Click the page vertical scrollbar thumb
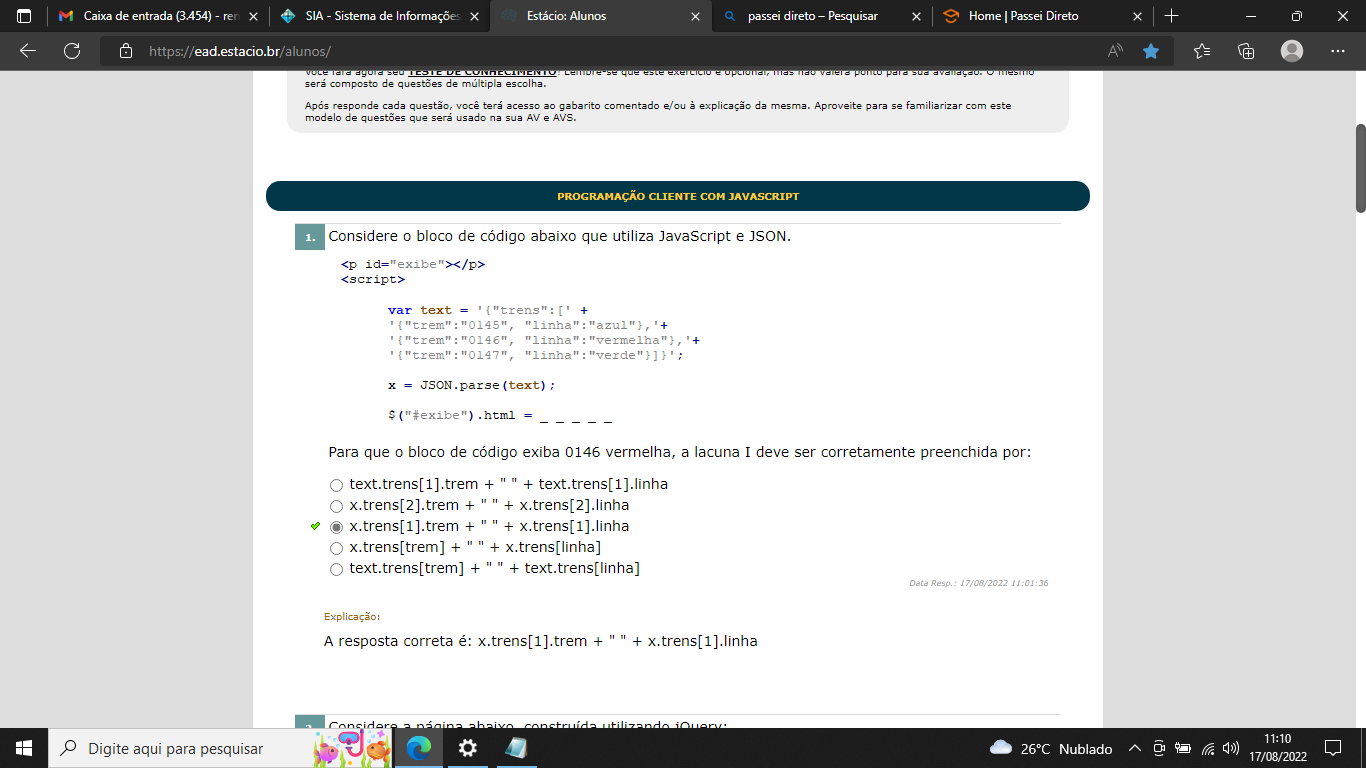 (1360, 168)
